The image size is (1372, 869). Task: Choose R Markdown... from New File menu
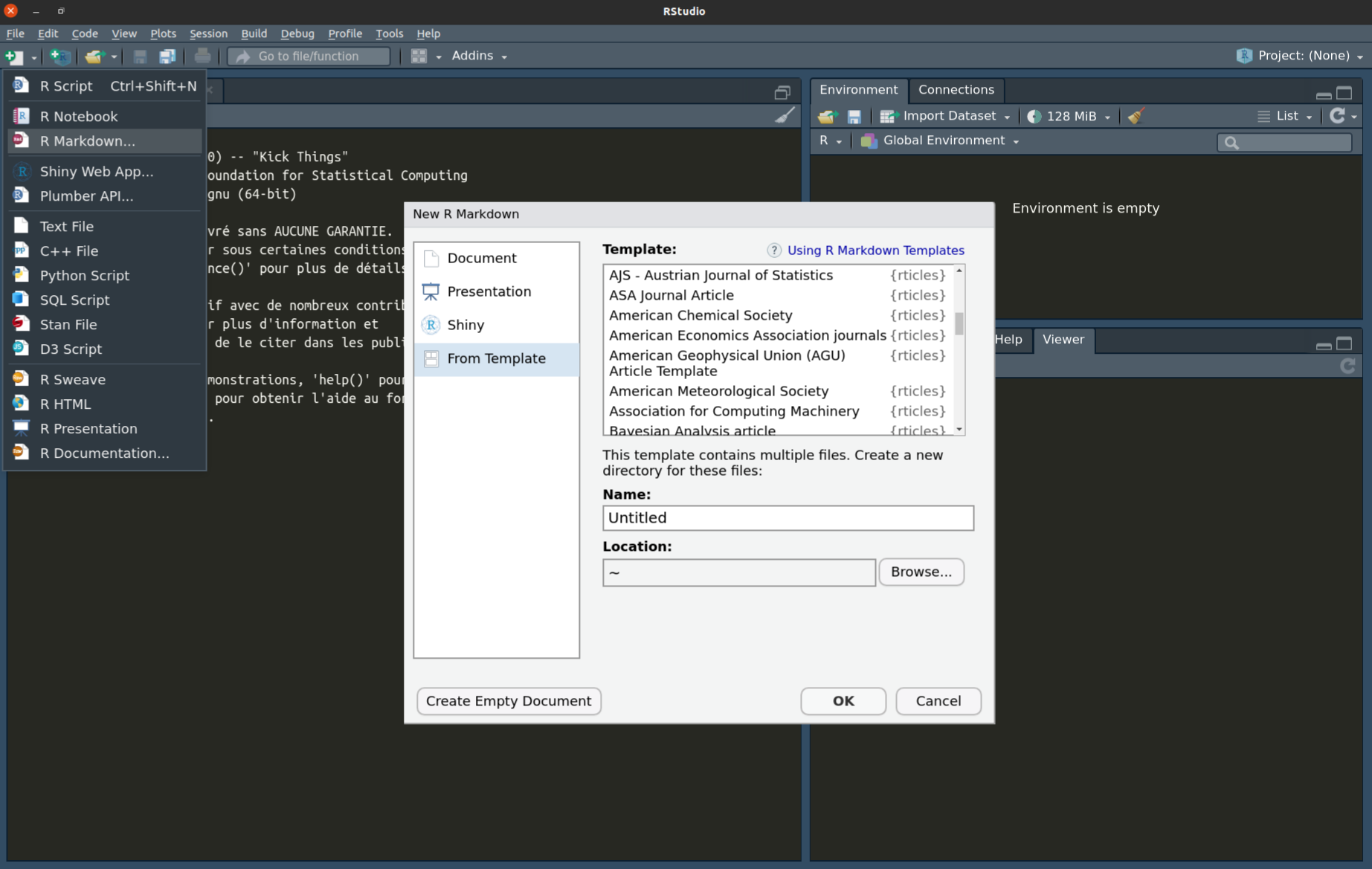[x=105, y=140]
